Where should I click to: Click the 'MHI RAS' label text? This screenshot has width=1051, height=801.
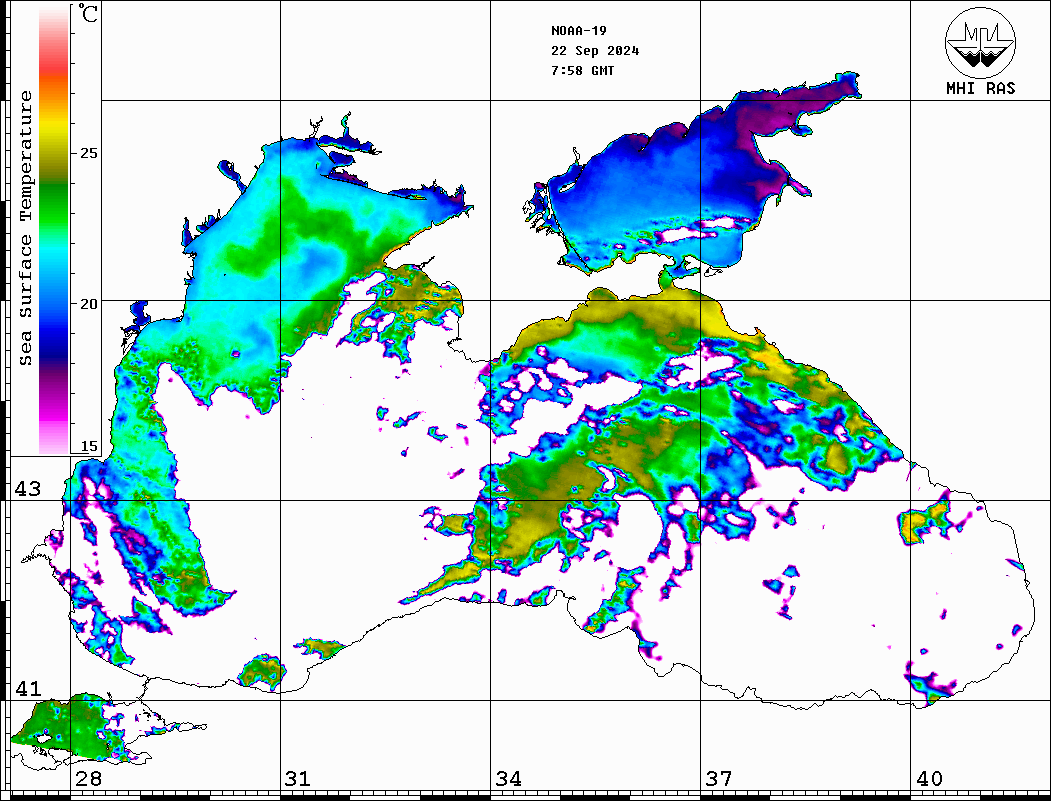click(x=981, y=88)
